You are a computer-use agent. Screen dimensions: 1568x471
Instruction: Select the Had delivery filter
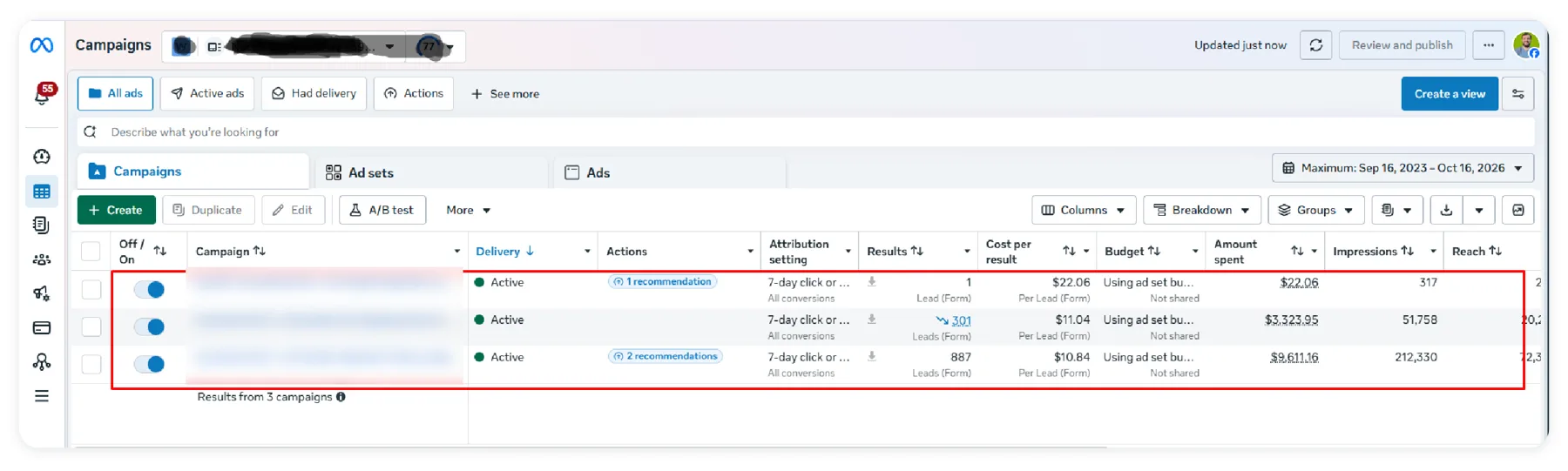[x=314, y=93]
